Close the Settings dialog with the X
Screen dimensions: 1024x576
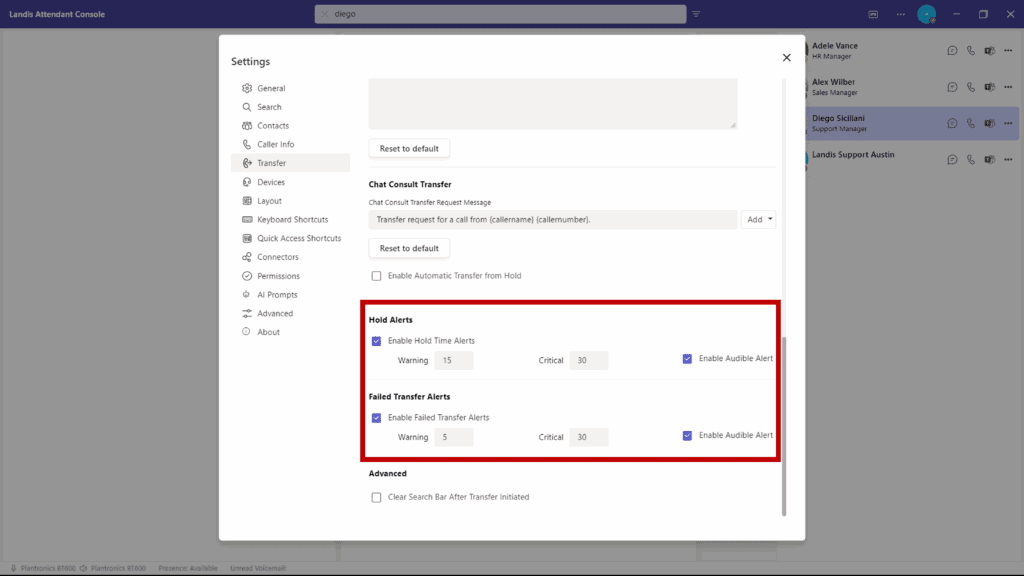(x=786, y=57)
